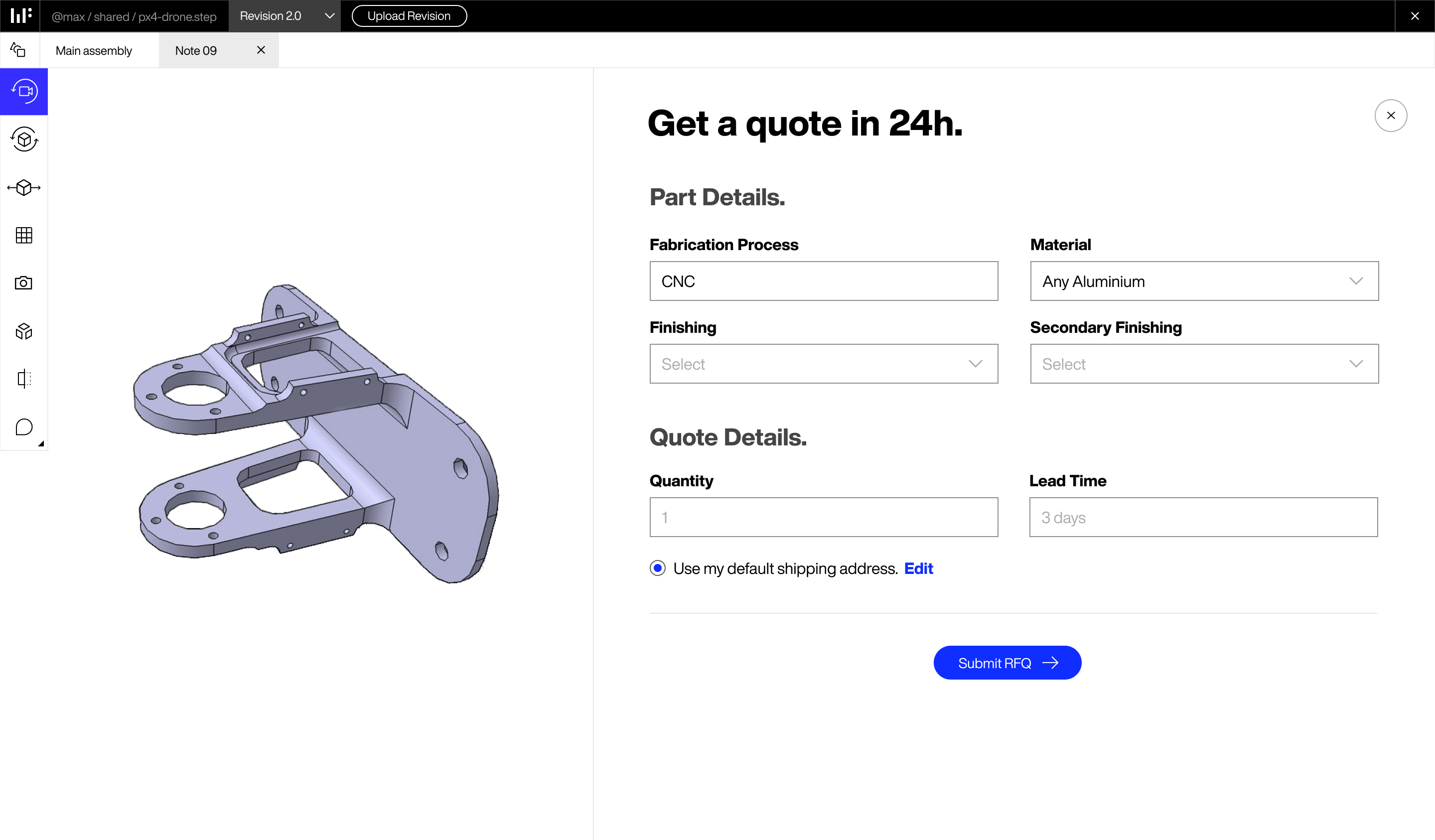The width and height of the screenshot is (1435, 840).
Task: Open the Revision 2.0 dropdown
Action: pyautogui.click(x=285, y=16)
